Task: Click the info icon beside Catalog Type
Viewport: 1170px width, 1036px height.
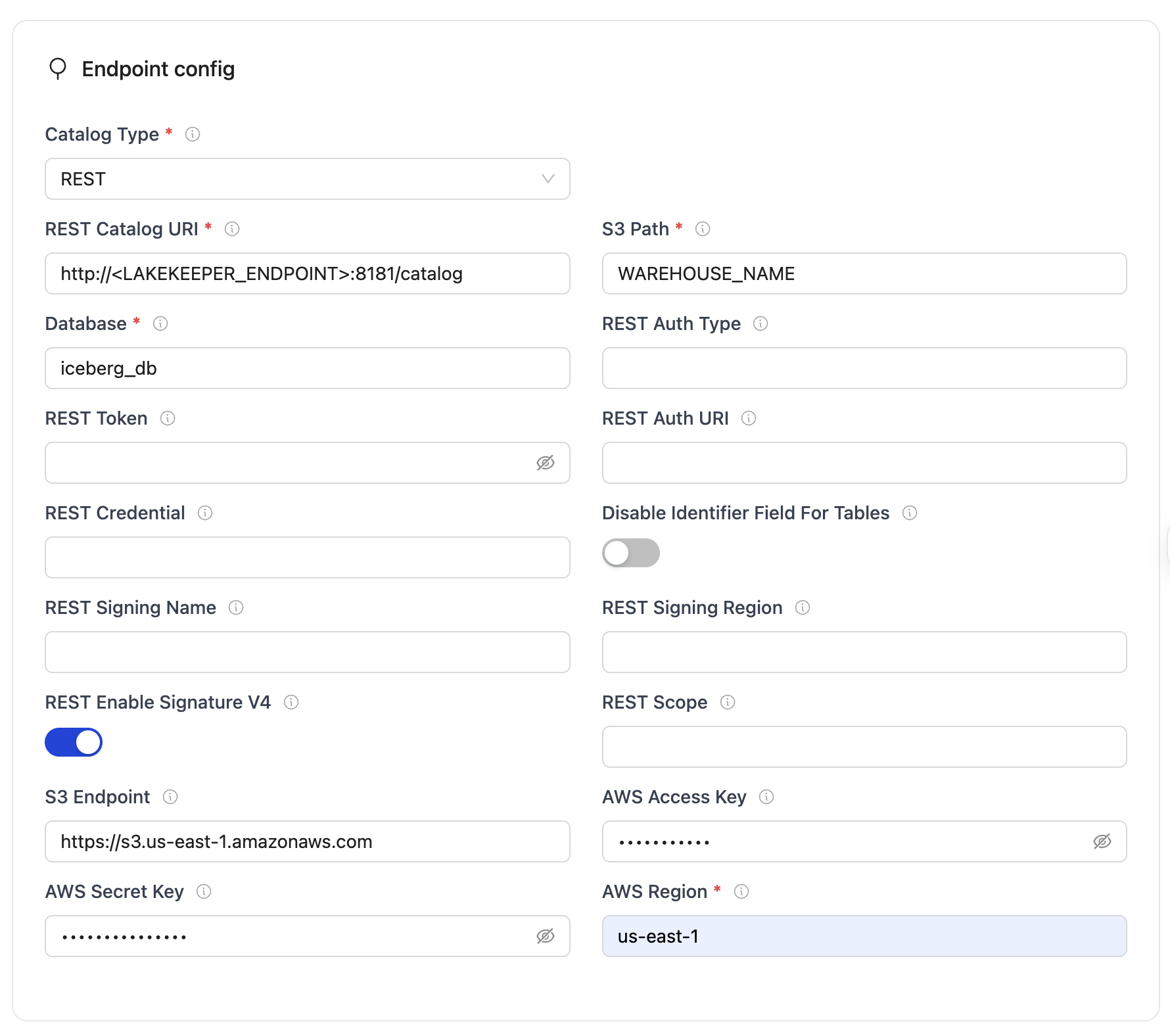Action: coord(193,134)
